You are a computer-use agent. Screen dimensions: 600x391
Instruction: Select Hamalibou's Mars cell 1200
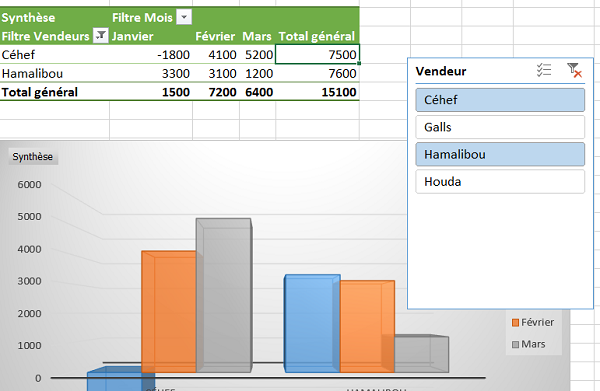pos(258,73)
